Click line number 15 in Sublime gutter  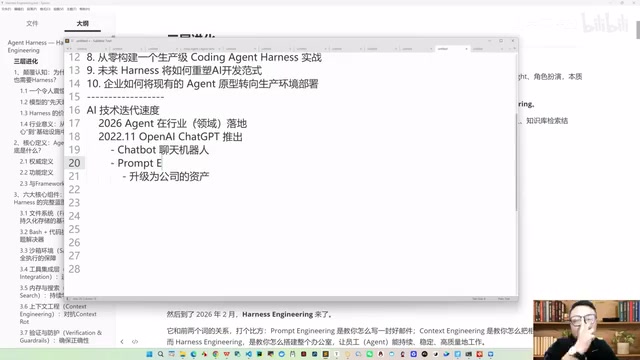tap(74, 97)
